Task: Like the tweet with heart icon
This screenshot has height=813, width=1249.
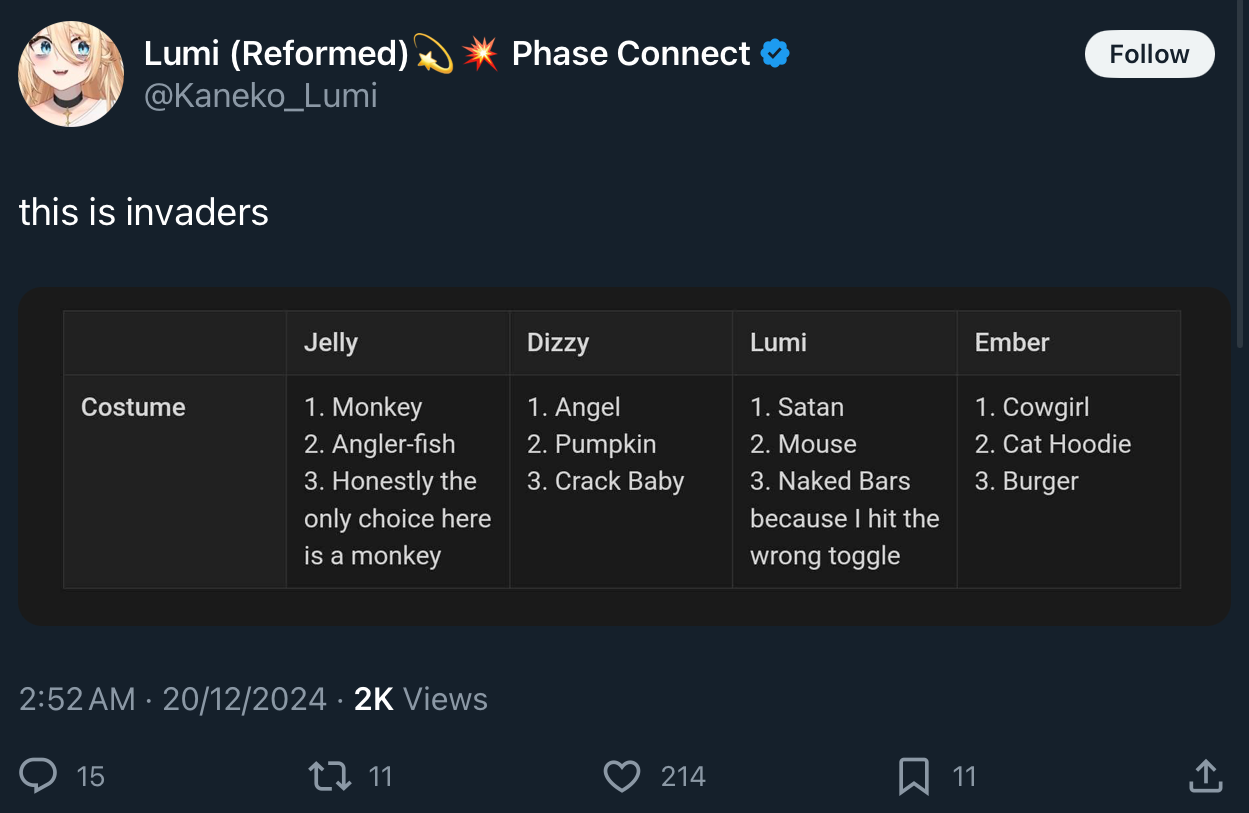Action: 622,776
